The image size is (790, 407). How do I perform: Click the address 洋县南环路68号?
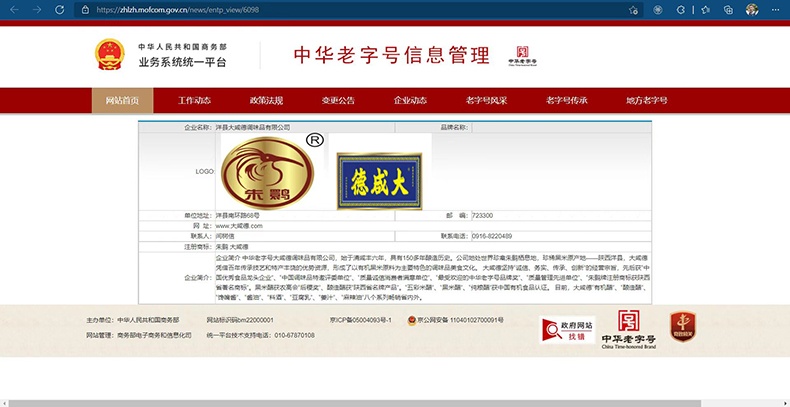click(238, 216)
